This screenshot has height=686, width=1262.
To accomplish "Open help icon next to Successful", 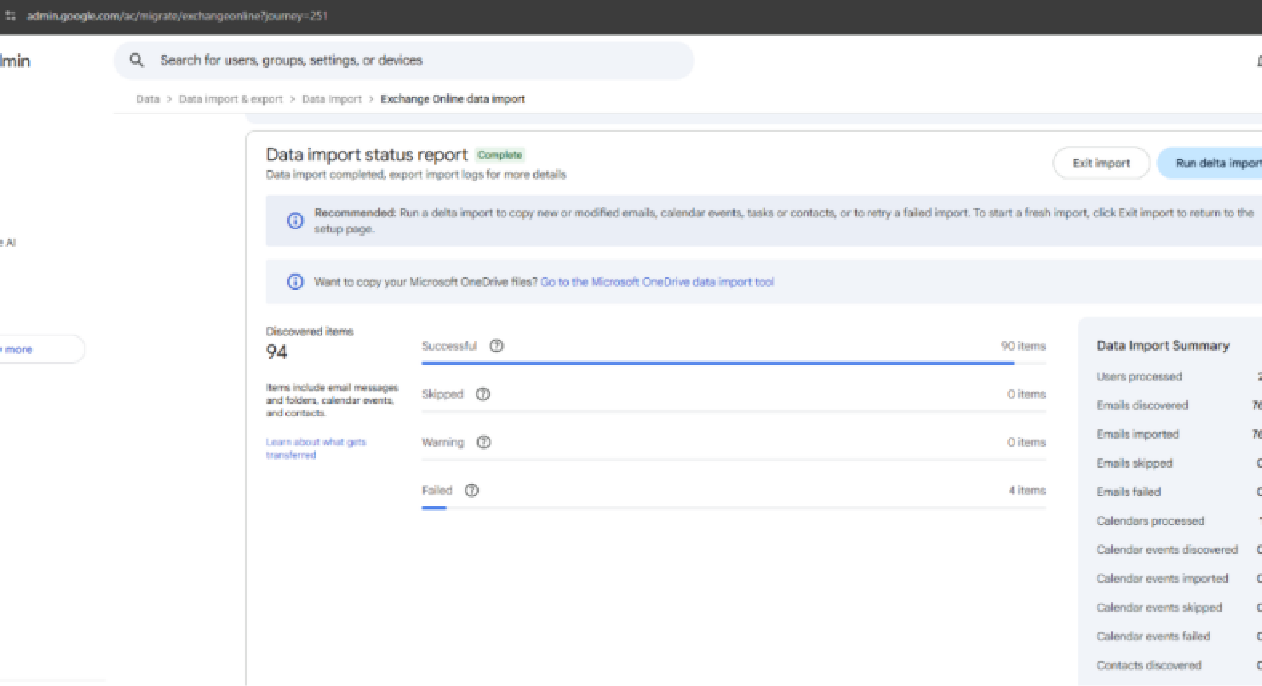I will 497,346.
